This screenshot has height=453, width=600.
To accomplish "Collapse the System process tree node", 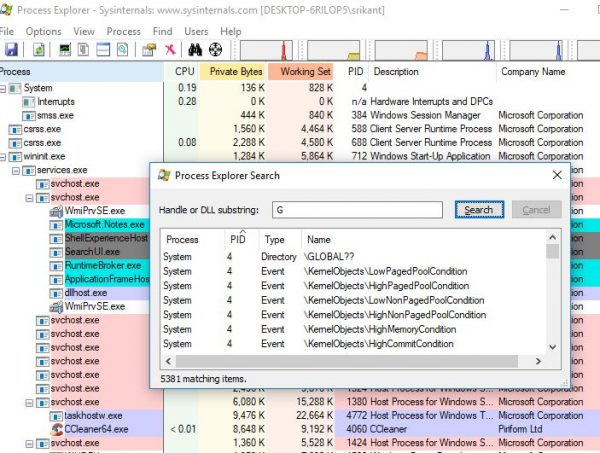I will pos(5,88).
